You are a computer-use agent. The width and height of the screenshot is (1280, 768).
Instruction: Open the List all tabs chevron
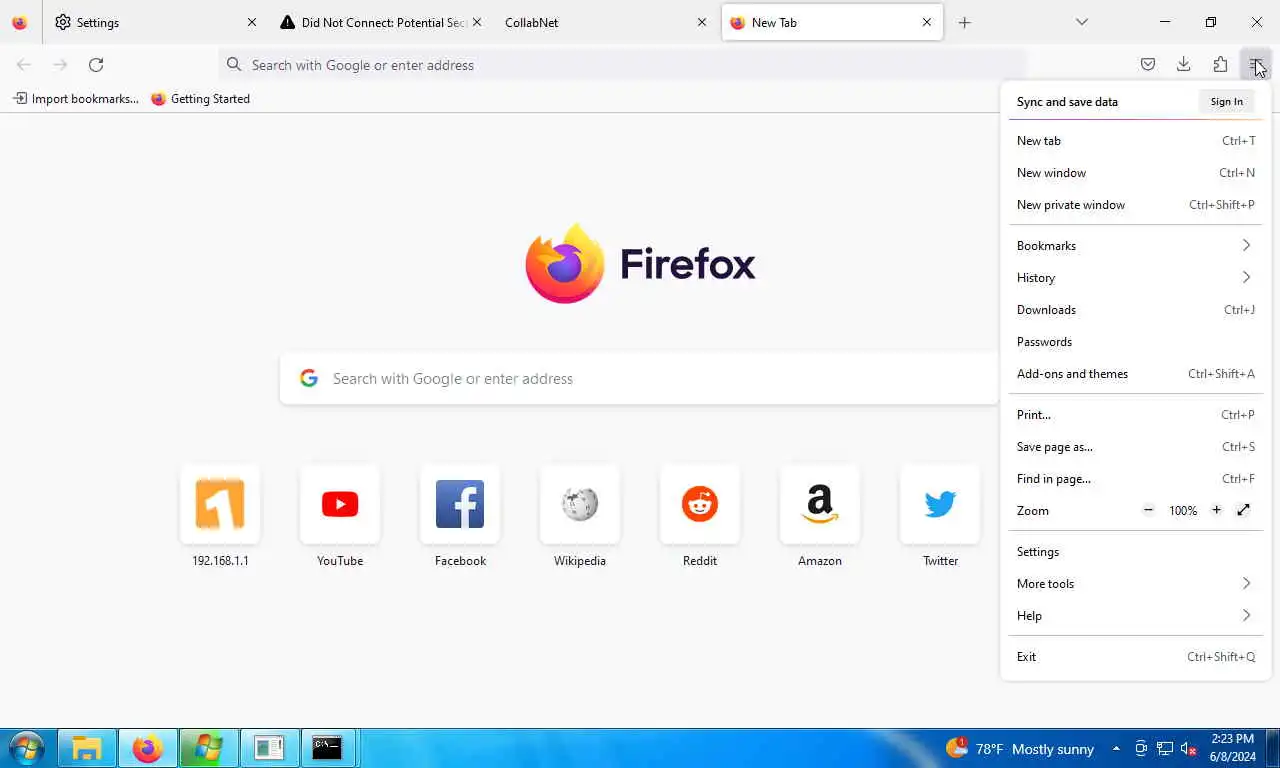click(1082, 22)
